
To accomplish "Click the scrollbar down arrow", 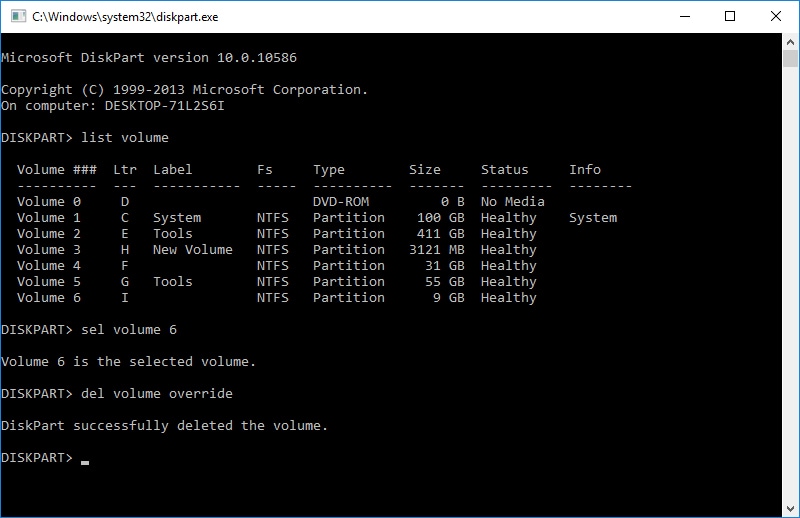I will pos(791,509).
